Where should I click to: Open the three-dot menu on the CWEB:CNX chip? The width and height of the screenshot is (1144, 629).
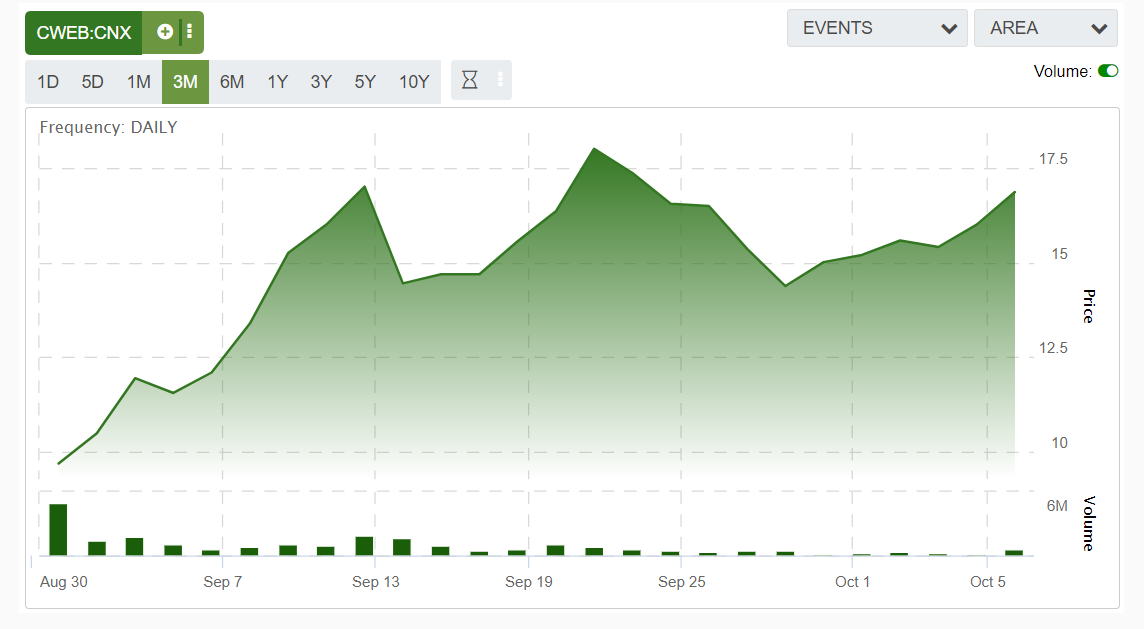coord(190,31)
